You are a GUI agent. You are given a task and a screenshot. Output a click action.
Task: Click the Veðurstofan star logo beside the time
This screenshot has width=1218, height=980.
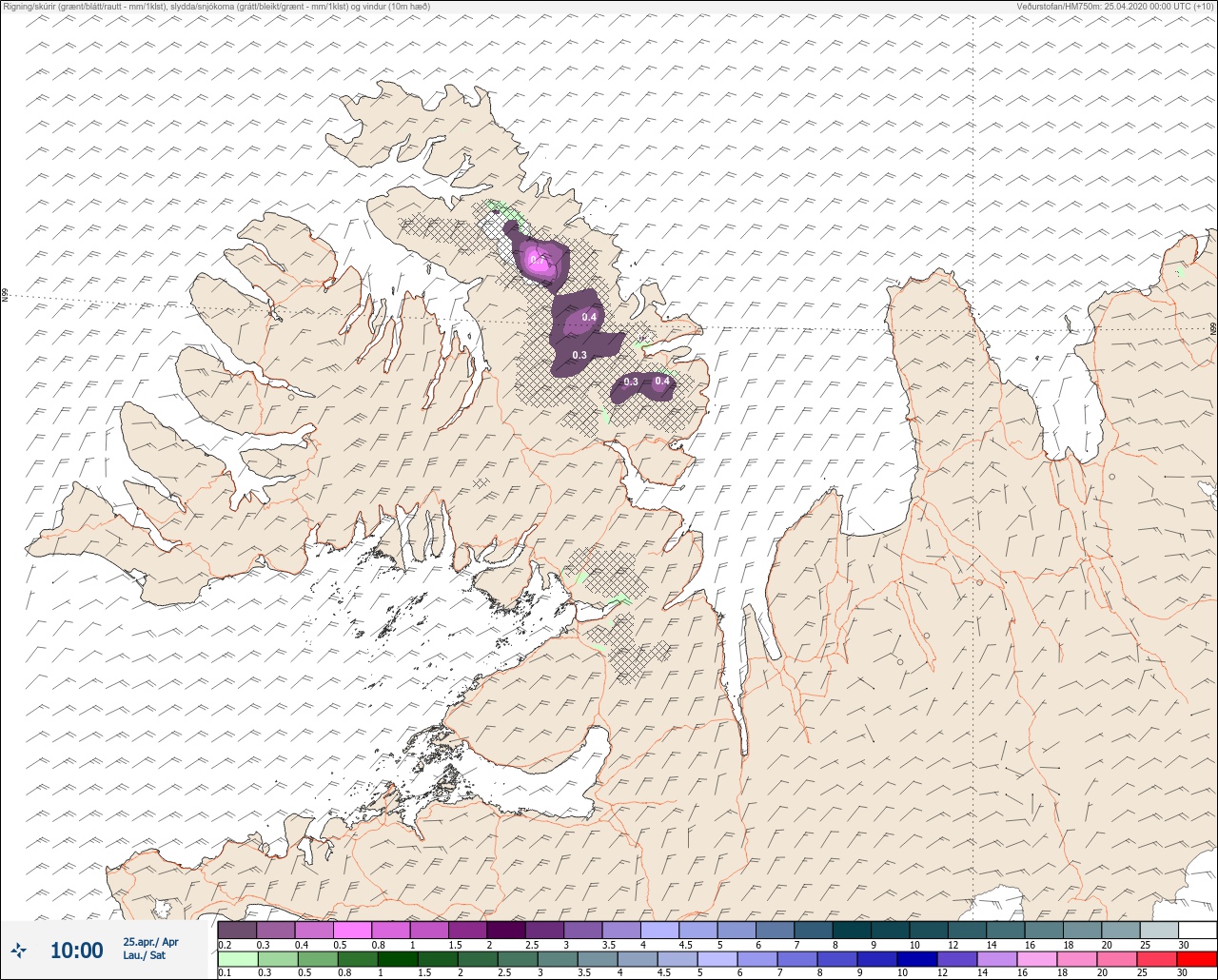[19, 950]
